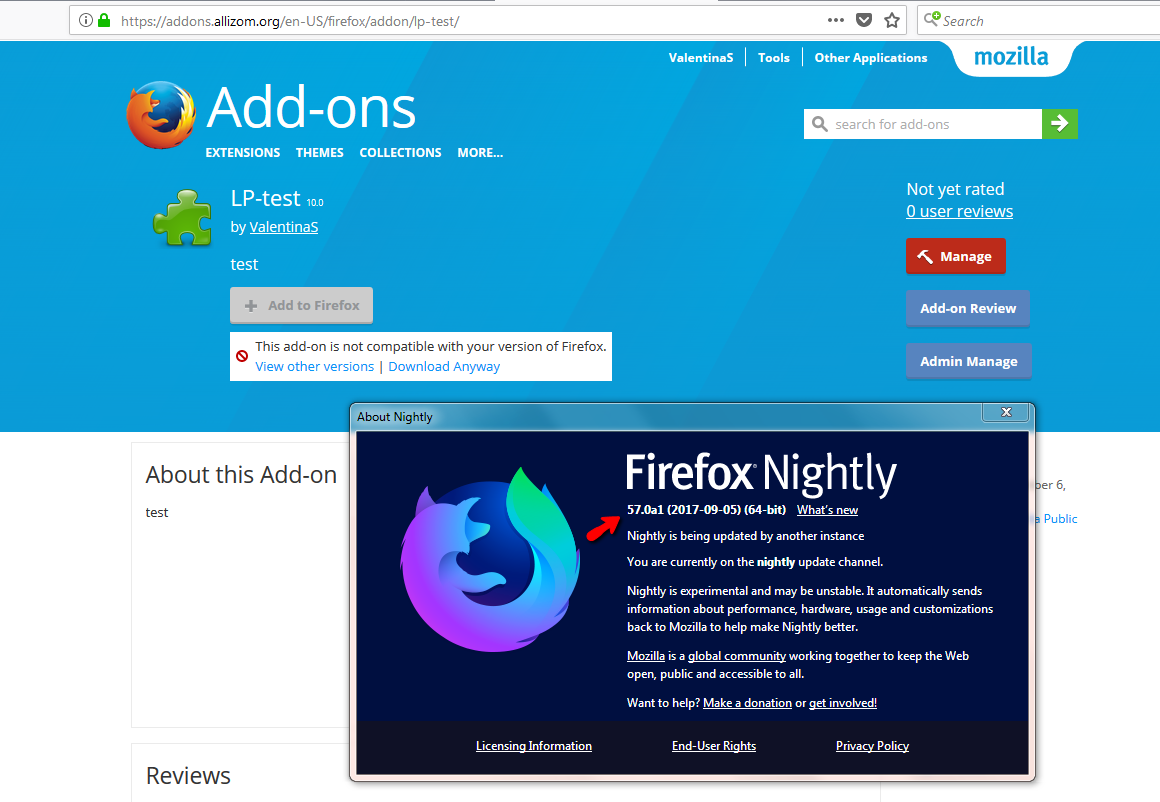The height and width of the screenshot is (802, 1160).
Task: Click the Mozilla link in About dialog
Action: 646,656
